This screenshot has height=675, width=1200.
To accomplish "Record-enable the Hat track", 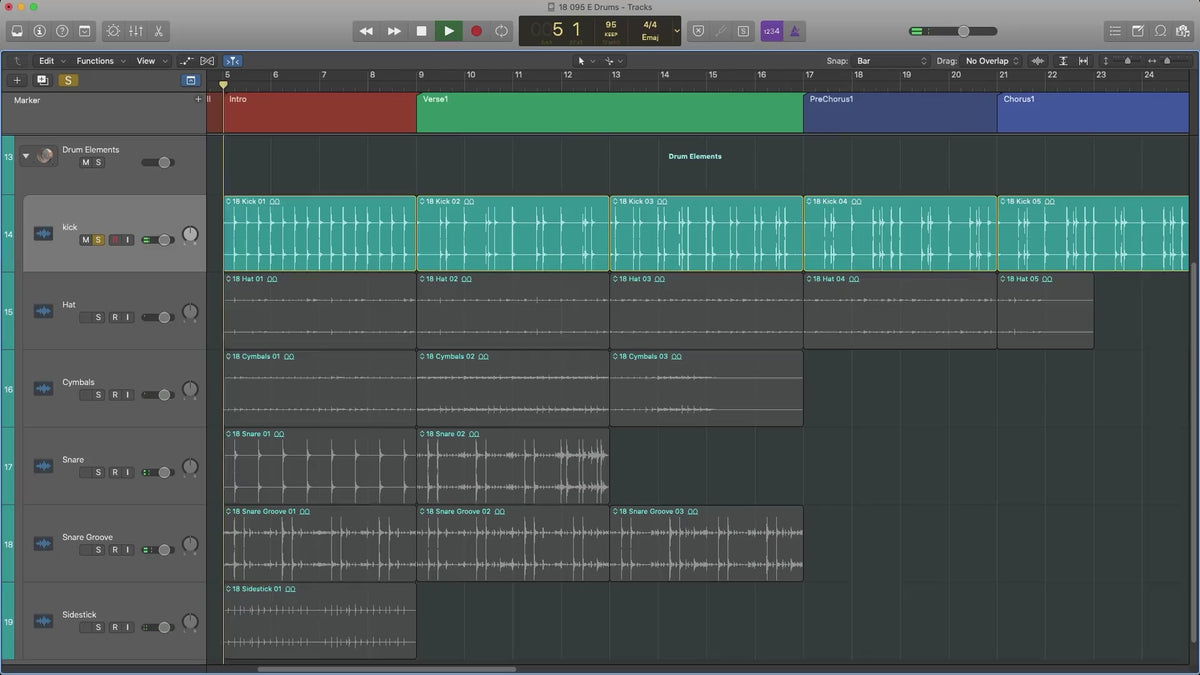I will [114, 318].
